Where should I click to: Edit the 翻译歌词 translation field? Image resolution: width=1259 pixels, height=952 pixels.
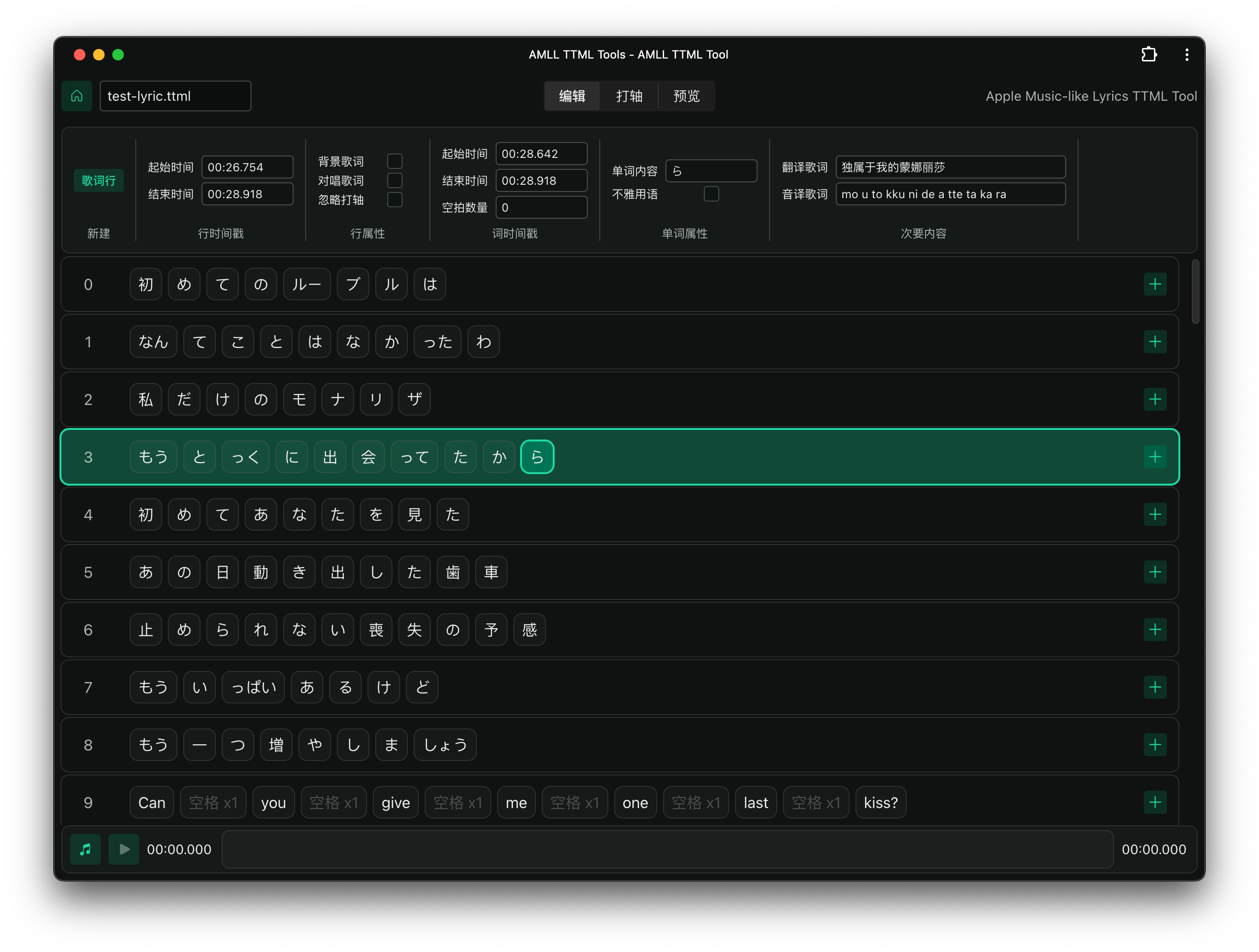950,167
